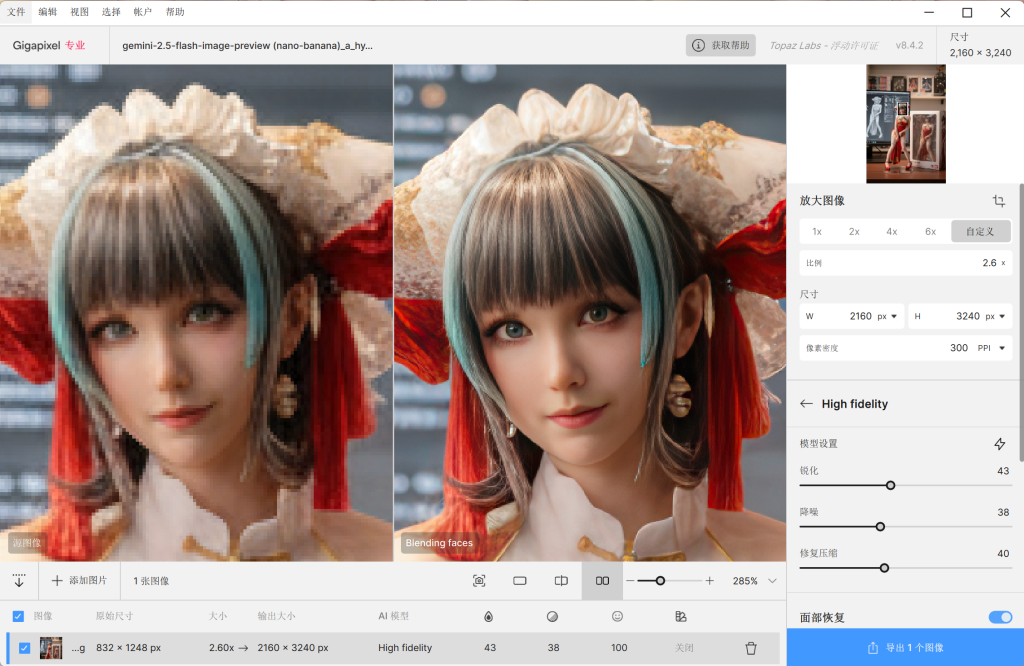The image size is (1024, 666).
Task: Uncheck the checkbox for the image row
Action: click(25, 648)
